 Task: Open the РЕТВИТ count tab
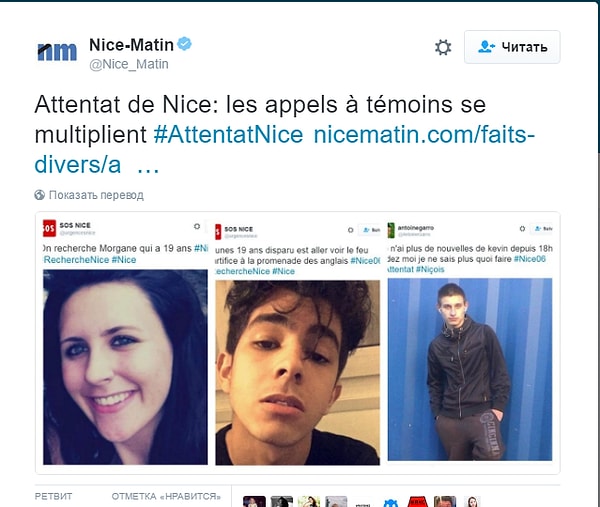coord(53,496)
